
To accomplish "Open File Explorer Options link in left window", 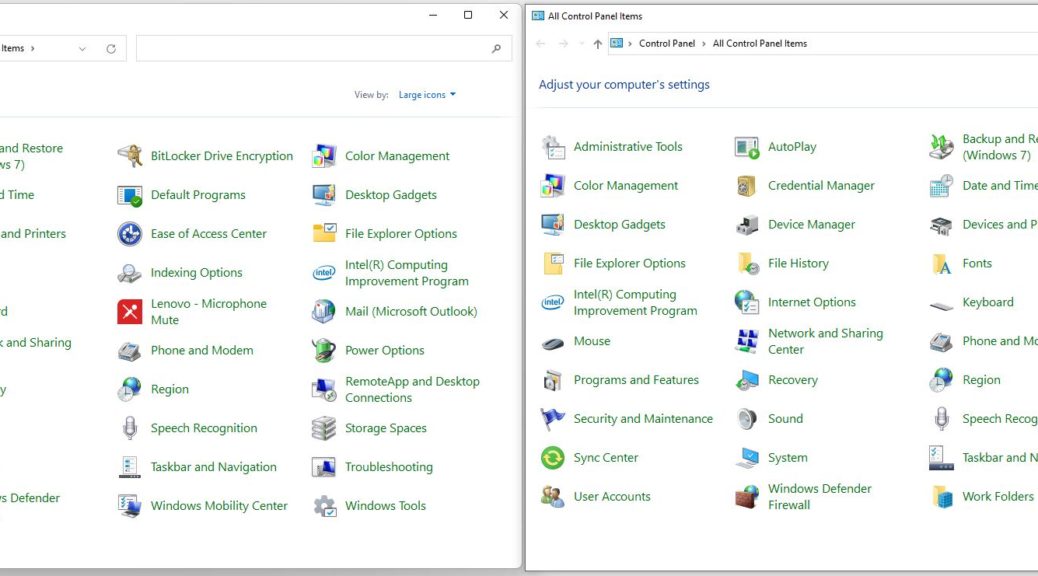I will tap(401, 234).
